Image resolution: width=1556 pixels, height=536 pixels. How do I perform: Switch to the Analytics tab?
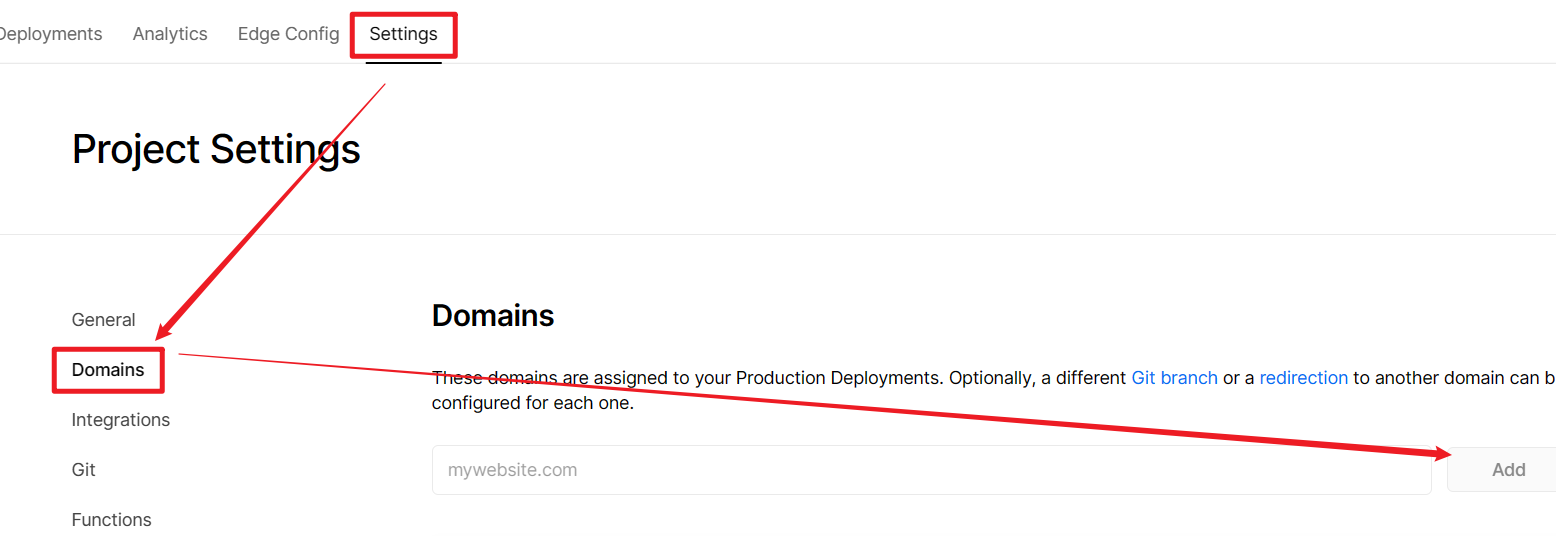(x=170, y=34)
